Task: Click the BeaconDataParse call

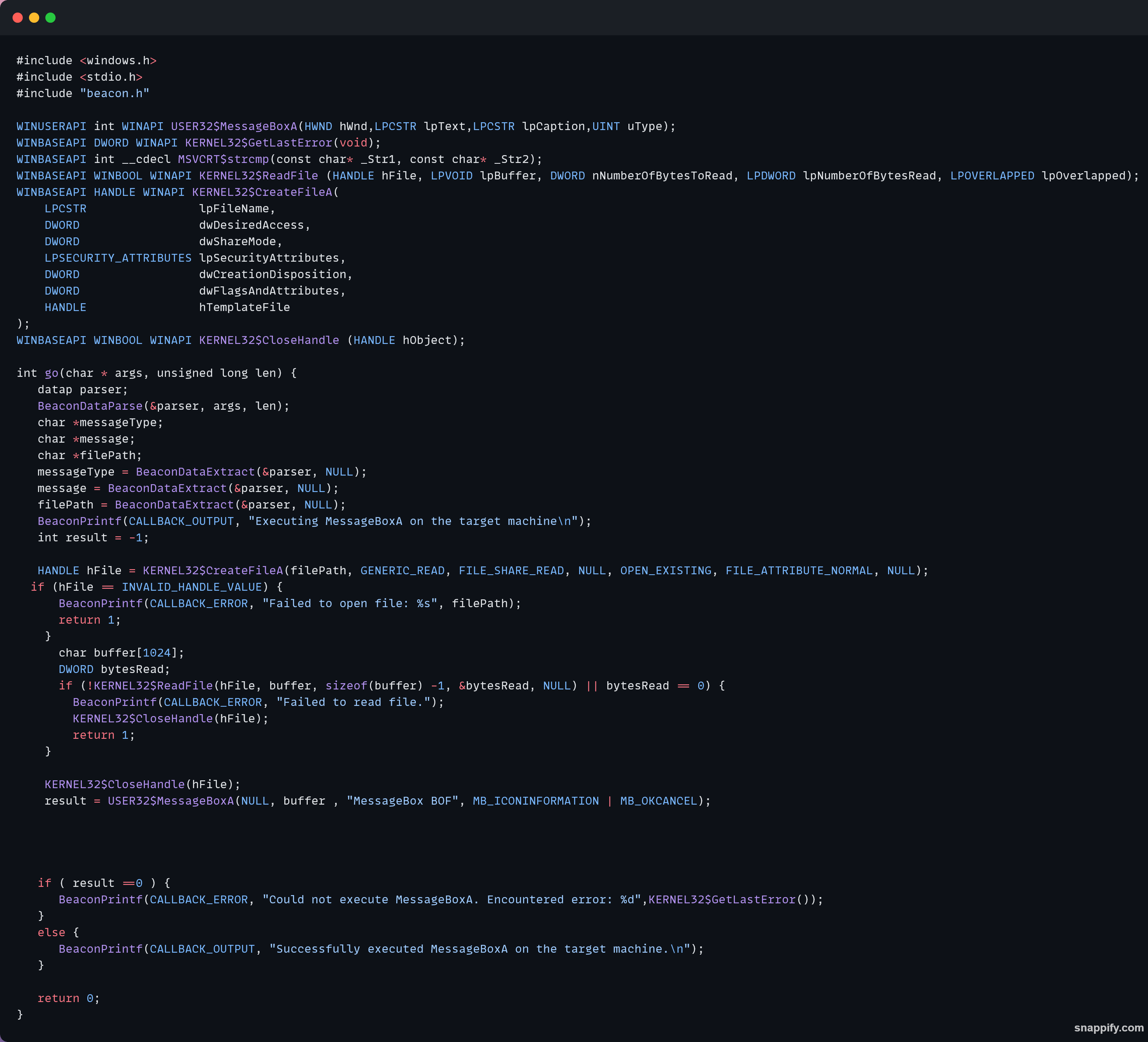Action: tap(90, 406)
